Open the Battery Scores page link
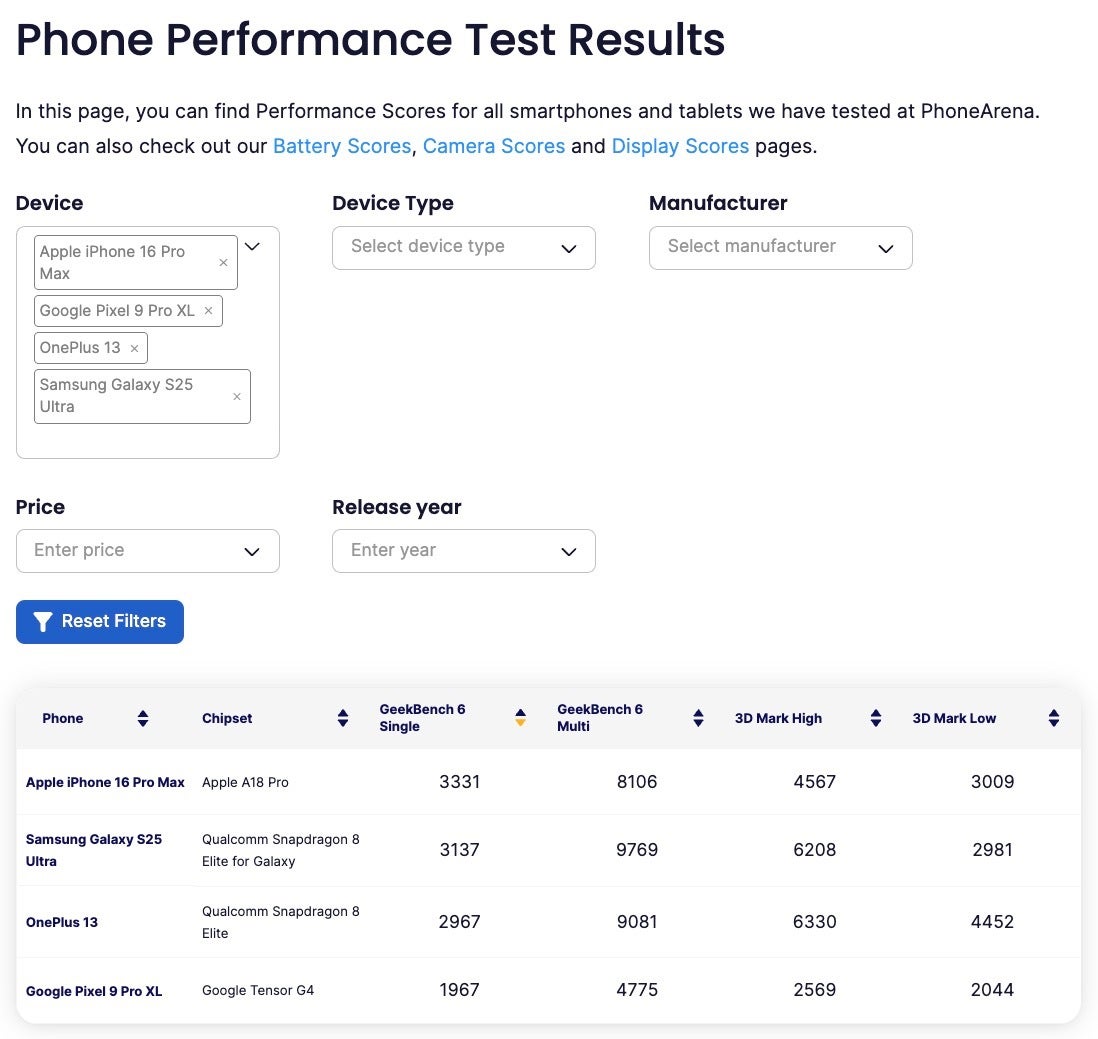 (342, 146)
